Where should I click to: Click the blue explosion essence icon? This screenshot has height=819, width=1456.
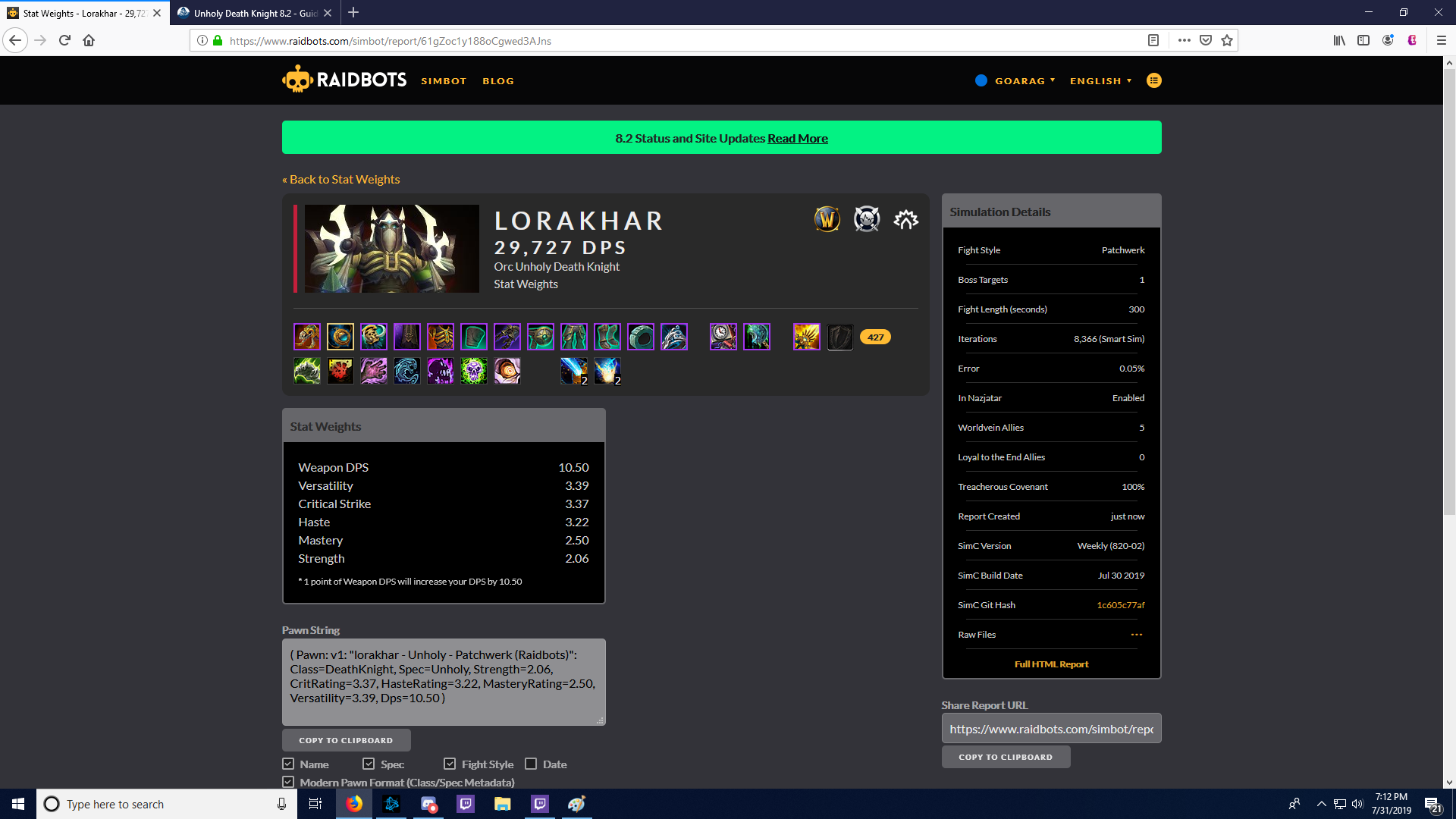pos(607,371)
